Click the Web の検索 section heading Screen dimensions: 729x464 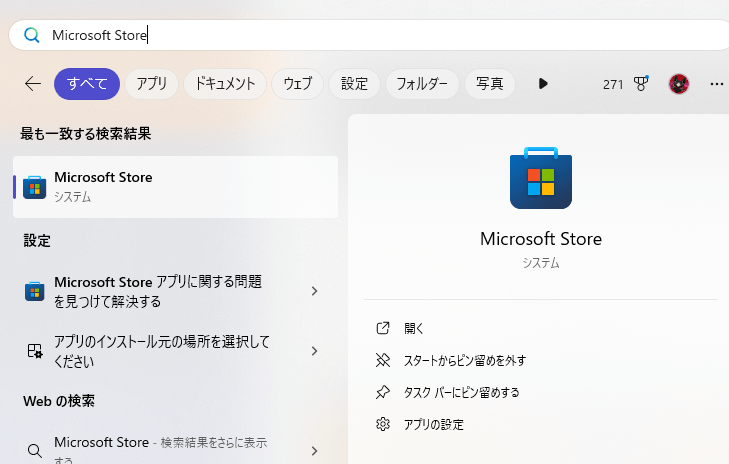point(59,401)
